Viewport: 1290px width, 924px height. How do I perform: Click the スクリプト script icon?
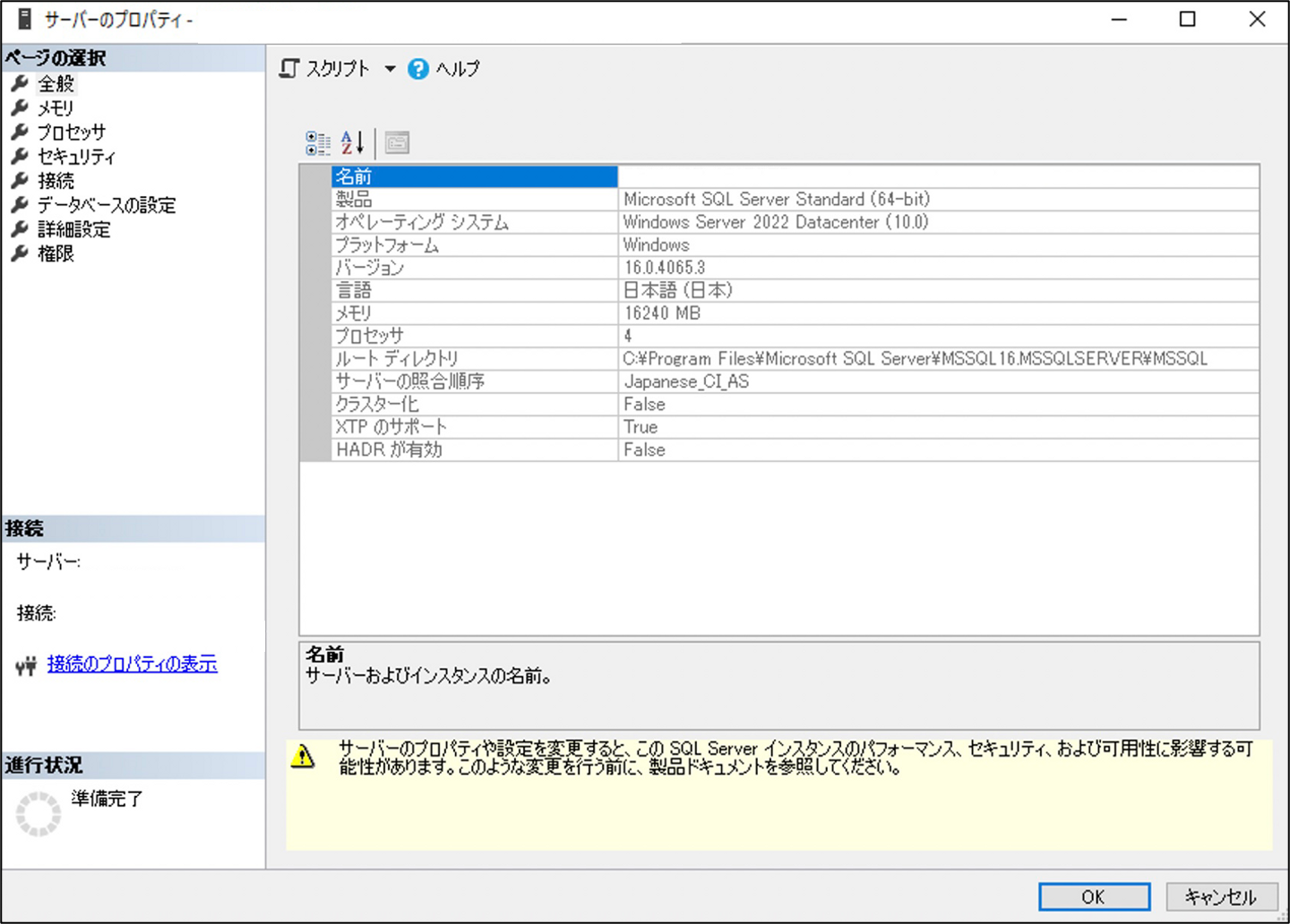(289, 69)
